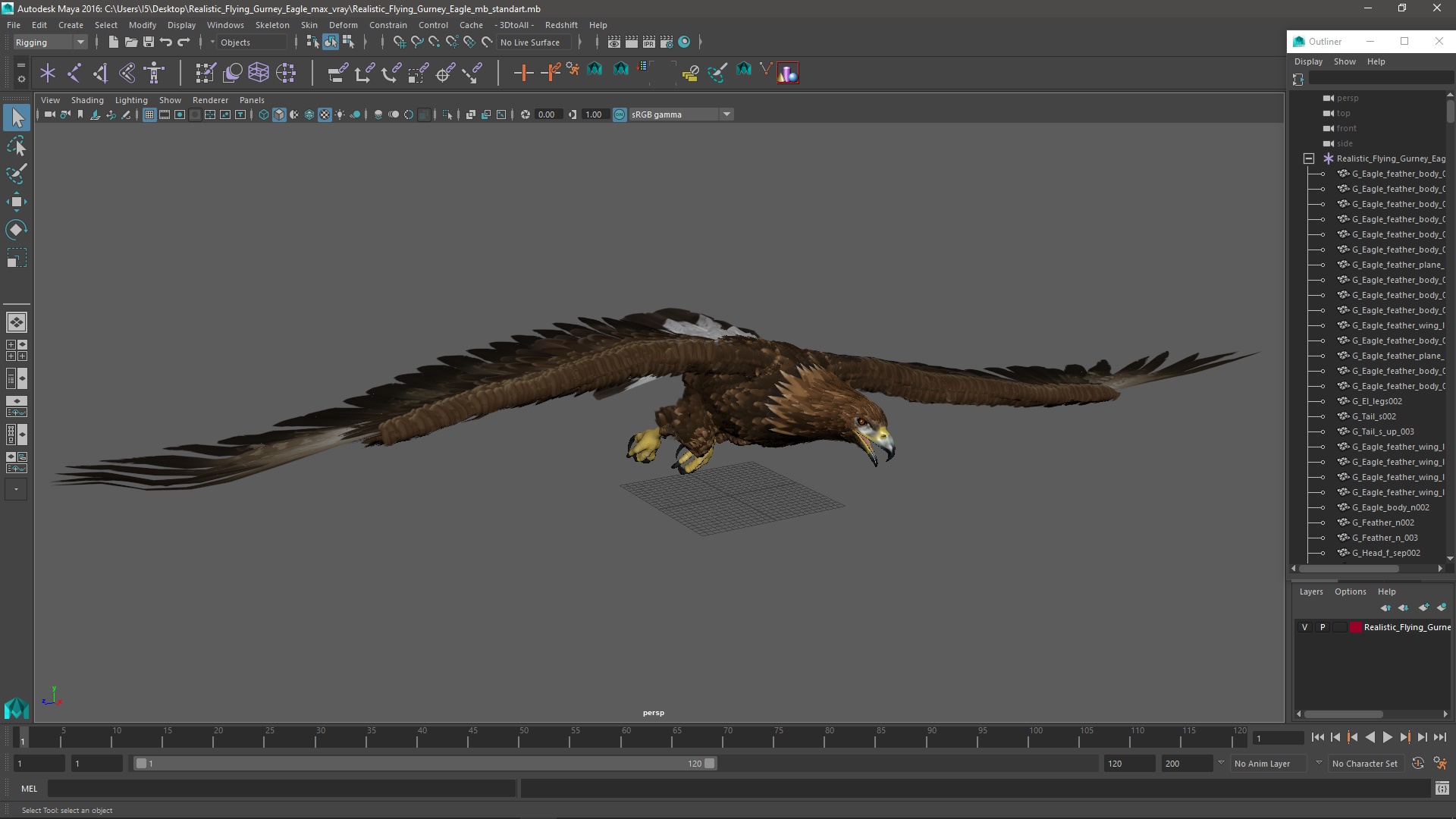Viewport: 1456px width, 819px height.
Task: Choose the Rotate tool in toolbox
Action: click(17, 230)
